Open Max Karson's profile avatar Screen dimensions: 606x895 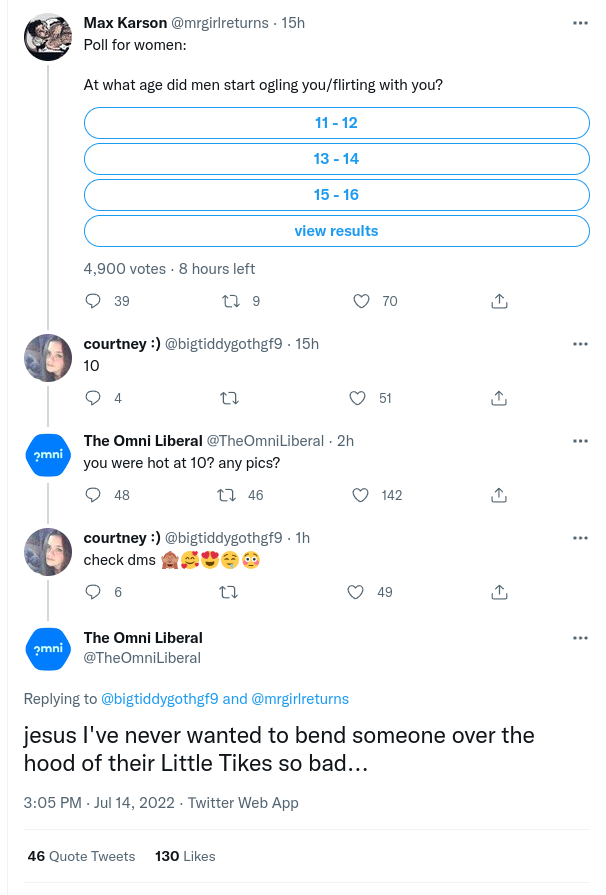coord(47,38)
